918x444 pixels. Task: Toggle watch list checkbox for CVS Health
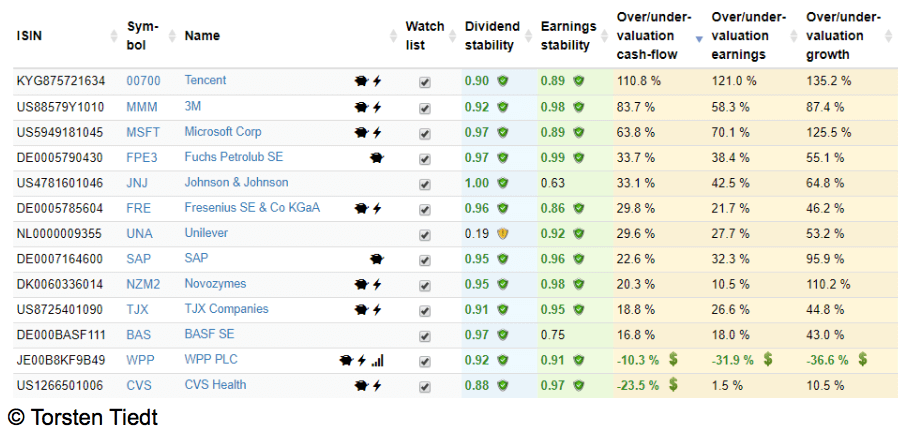pos(425,387)
